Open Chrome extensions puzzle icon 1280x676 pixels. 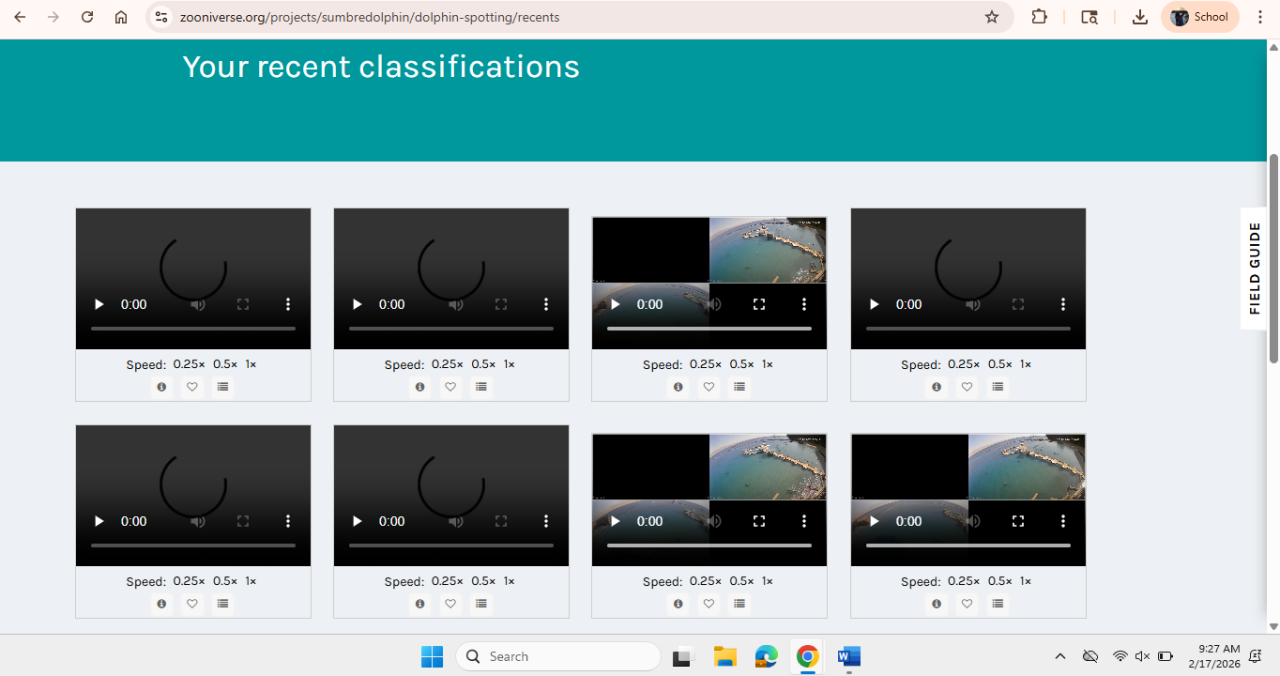coord(1039,17)
